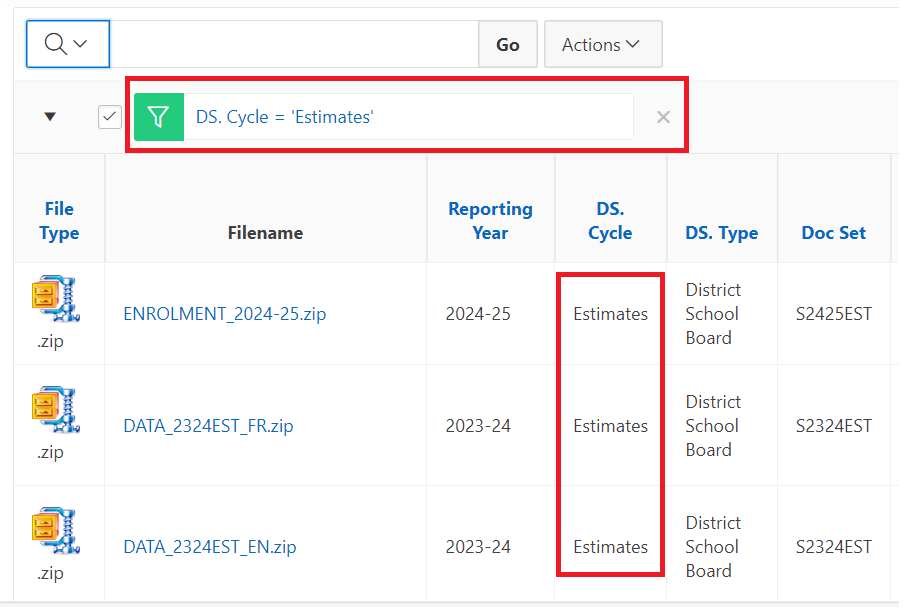Click the green filter funnel icon

pos(159,117)
